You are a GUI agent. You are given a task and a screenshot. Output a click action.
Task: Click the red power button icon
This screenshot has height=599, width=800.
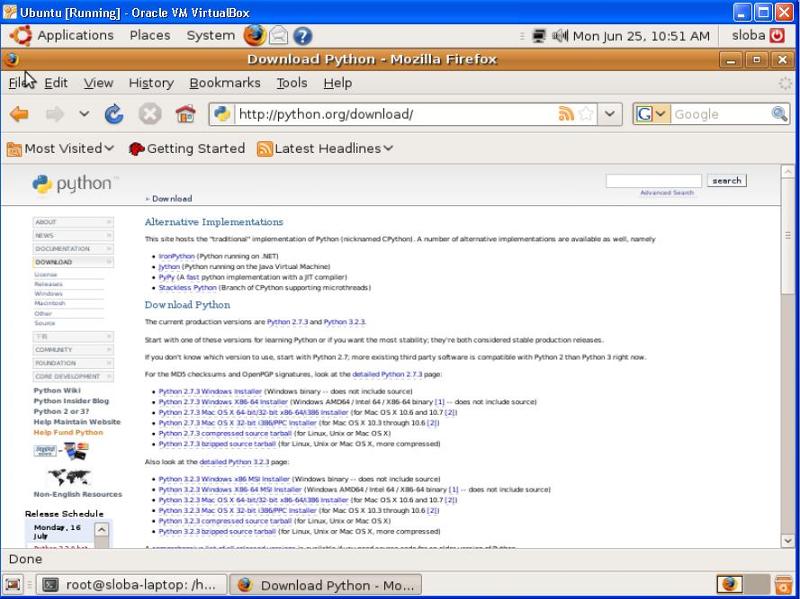(777, 35)
